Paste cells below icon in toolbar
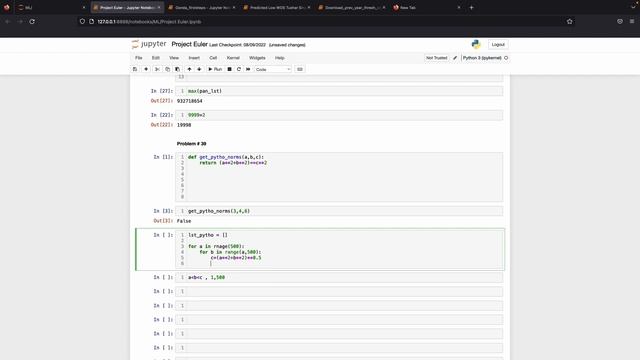Viewport: 640px width, 360px height. click(x=177, y=69)
